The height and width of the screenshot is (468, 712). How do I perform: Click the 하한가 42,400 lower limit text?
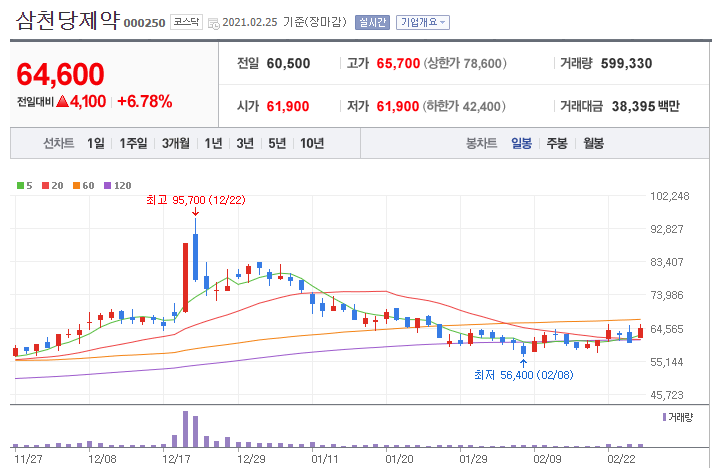tap(464, 106)
